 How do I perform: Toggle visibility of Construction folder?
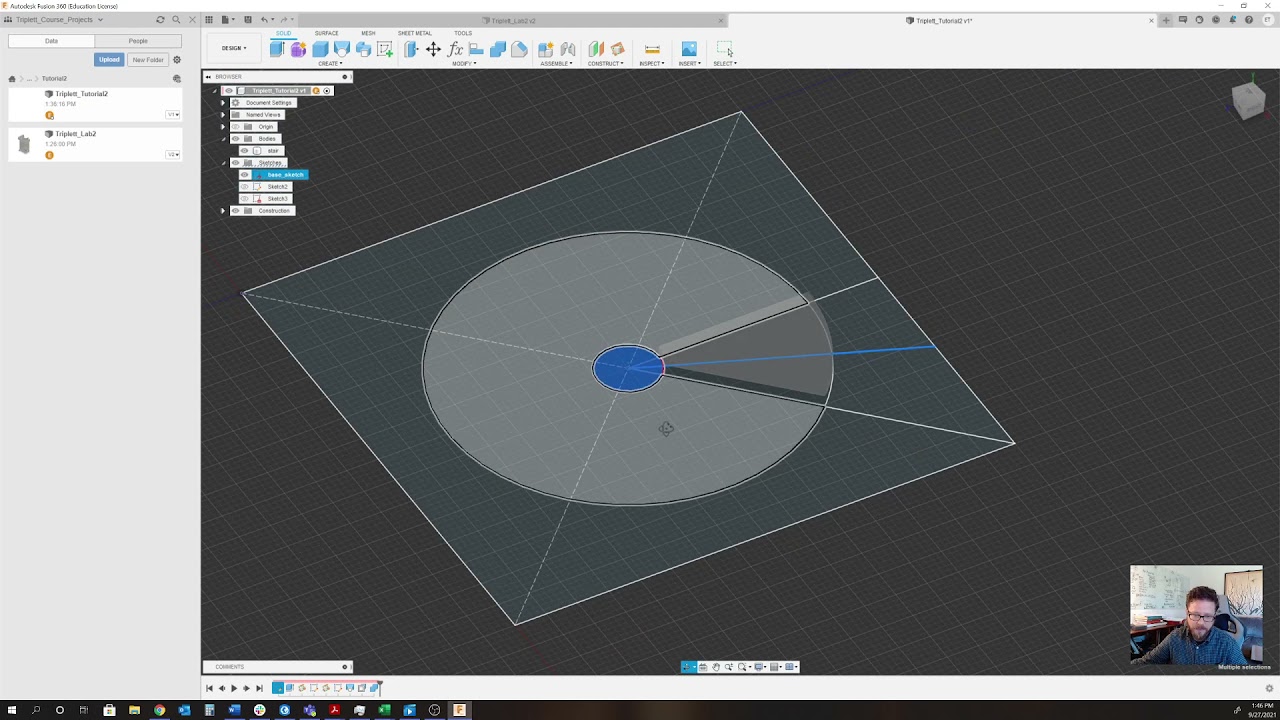point(235,211)
